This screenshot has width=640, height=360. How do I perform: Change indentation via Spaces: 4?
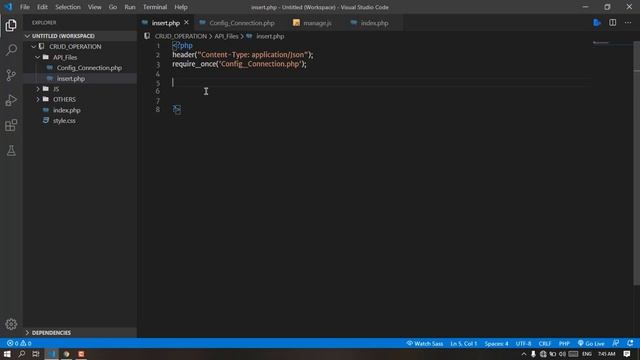(496, 343)
